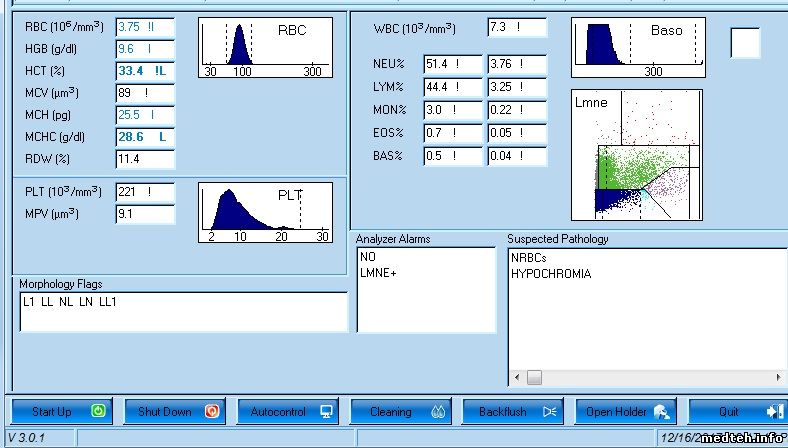Open the RBC histogram graph
This screenshot has width=788, height=448.
coord(263,48)
